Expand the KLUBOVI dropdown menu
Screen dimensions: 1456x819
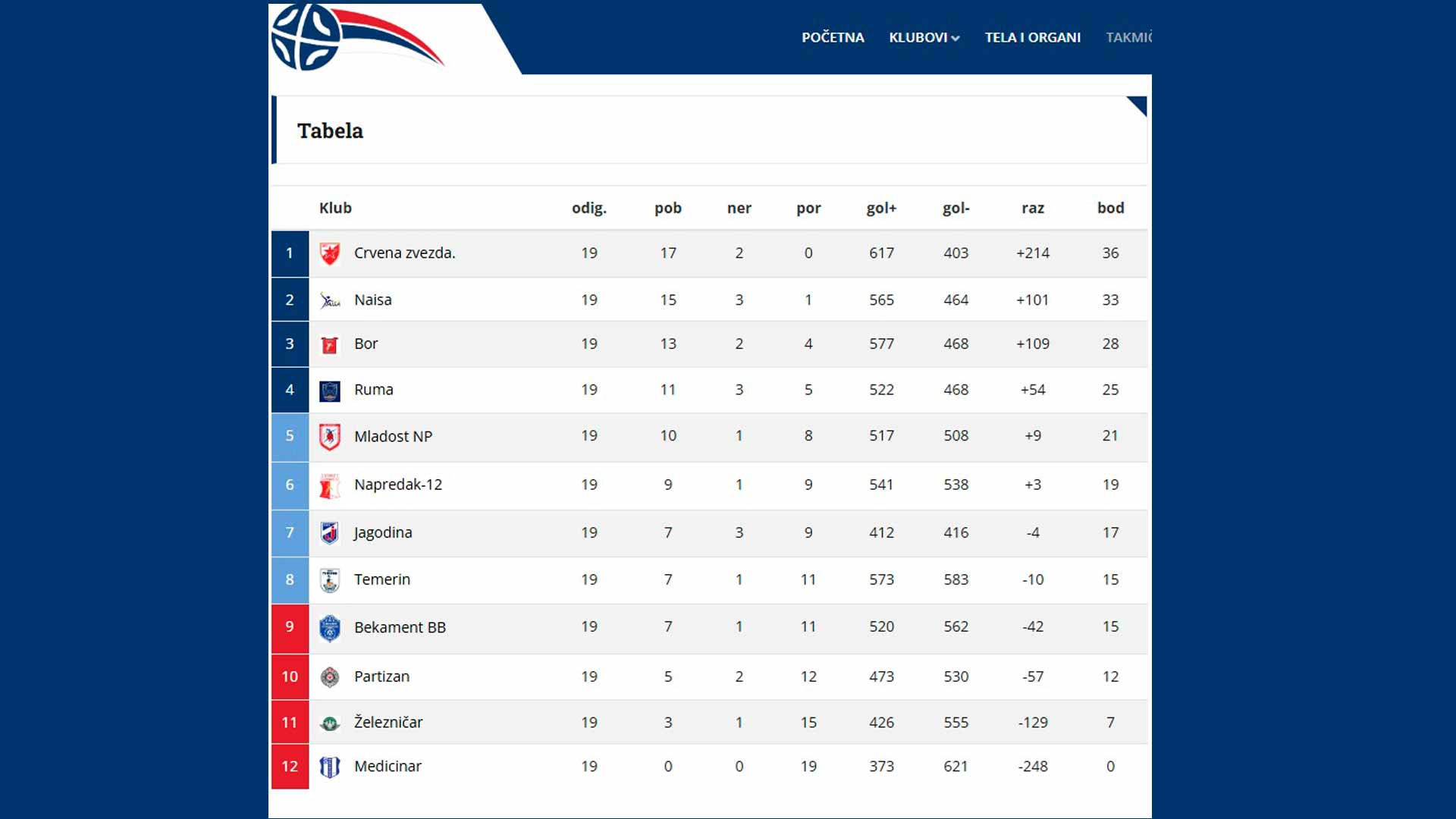(x=924, y=37)
